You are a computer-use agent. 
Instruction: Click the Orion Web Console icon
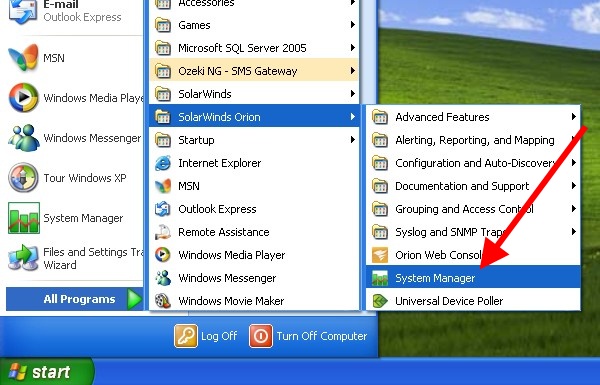[x=380, y=255]
